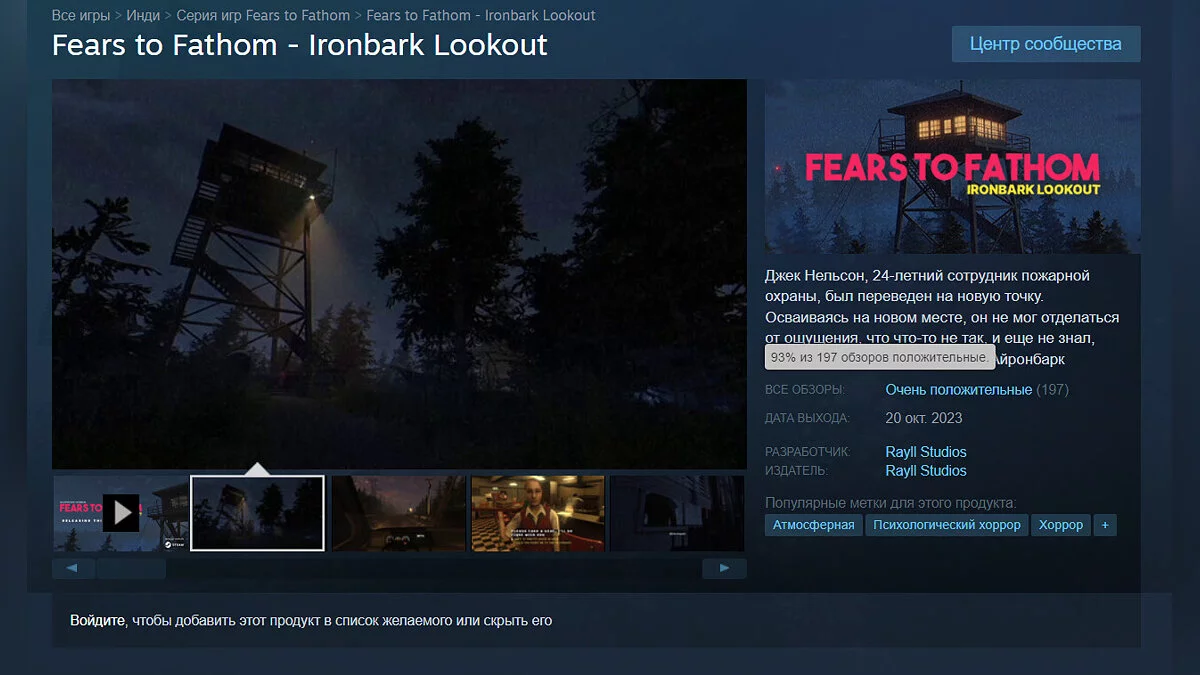Open the last dark screenshot thumbnail
The height and width of the screenshot is (675, 1200).
(678, 513)
